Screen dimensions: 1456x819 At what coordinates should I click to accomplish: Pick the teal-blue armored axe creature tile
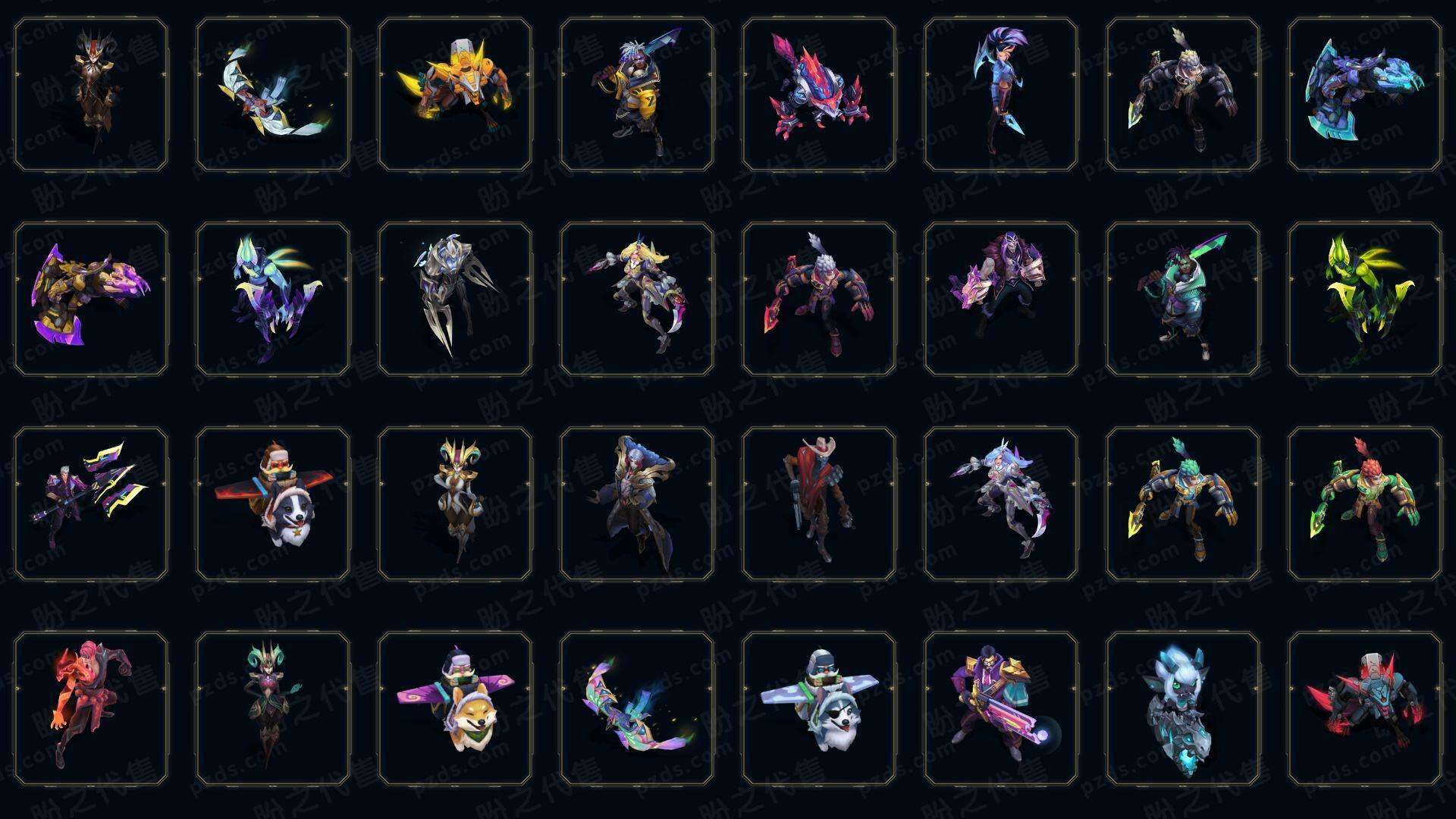[x=1365, y=95]
